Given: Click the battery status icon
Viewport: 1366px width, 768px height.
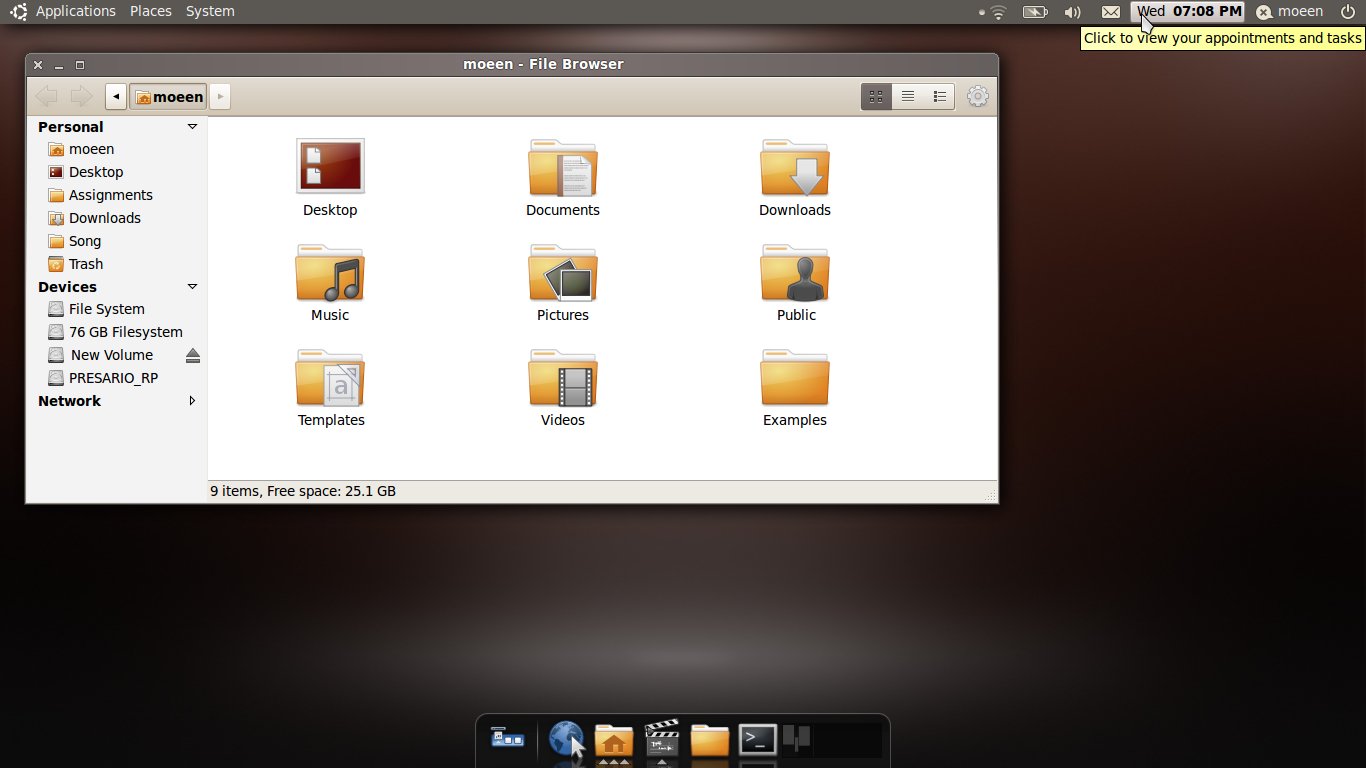Looking at the screenshot, I should click(x=1035, y=12).
